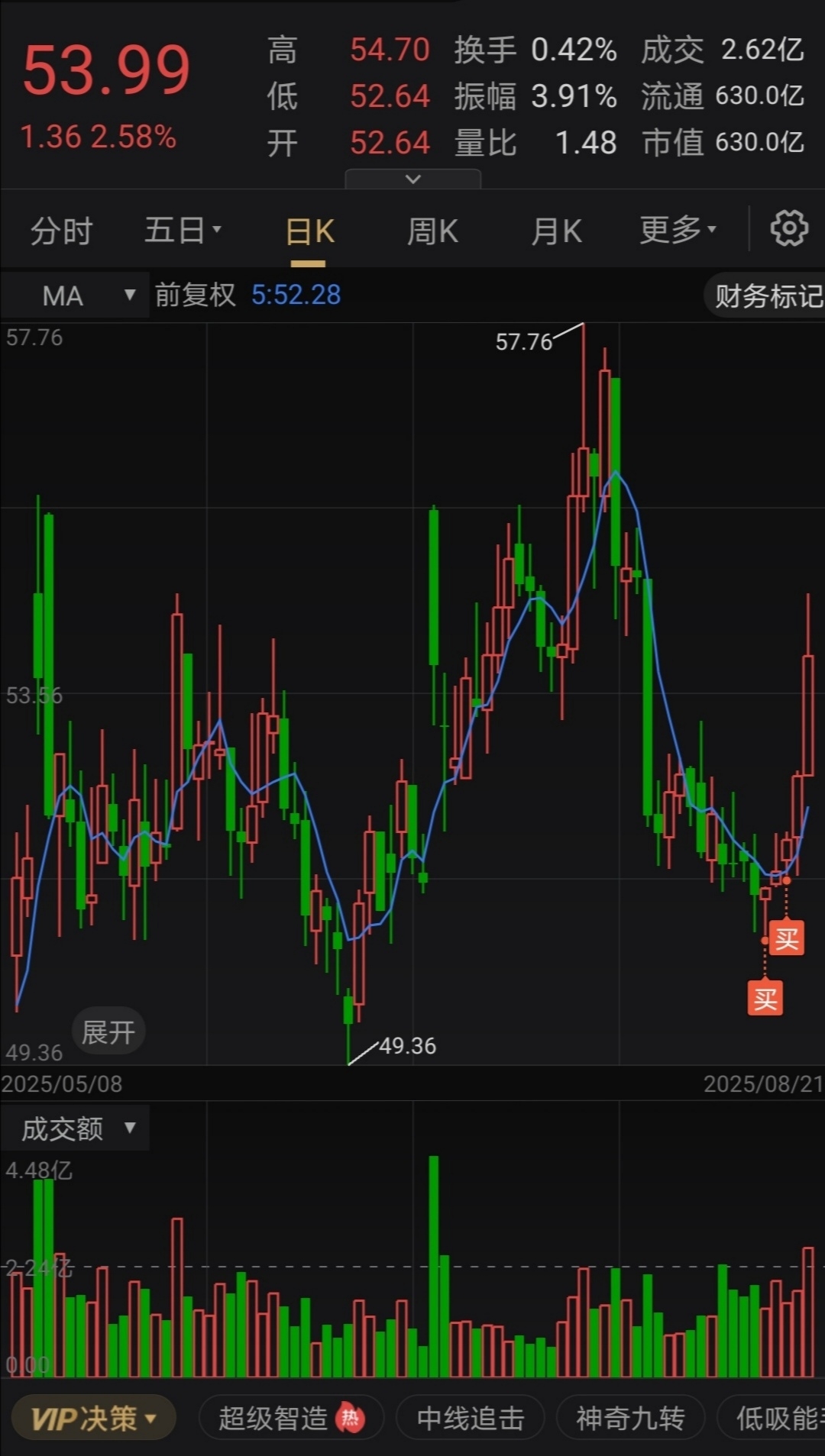This screenshot has width=825, height=1456.
Task: Tap turnover amount 2.62亿
Action: 762,50
